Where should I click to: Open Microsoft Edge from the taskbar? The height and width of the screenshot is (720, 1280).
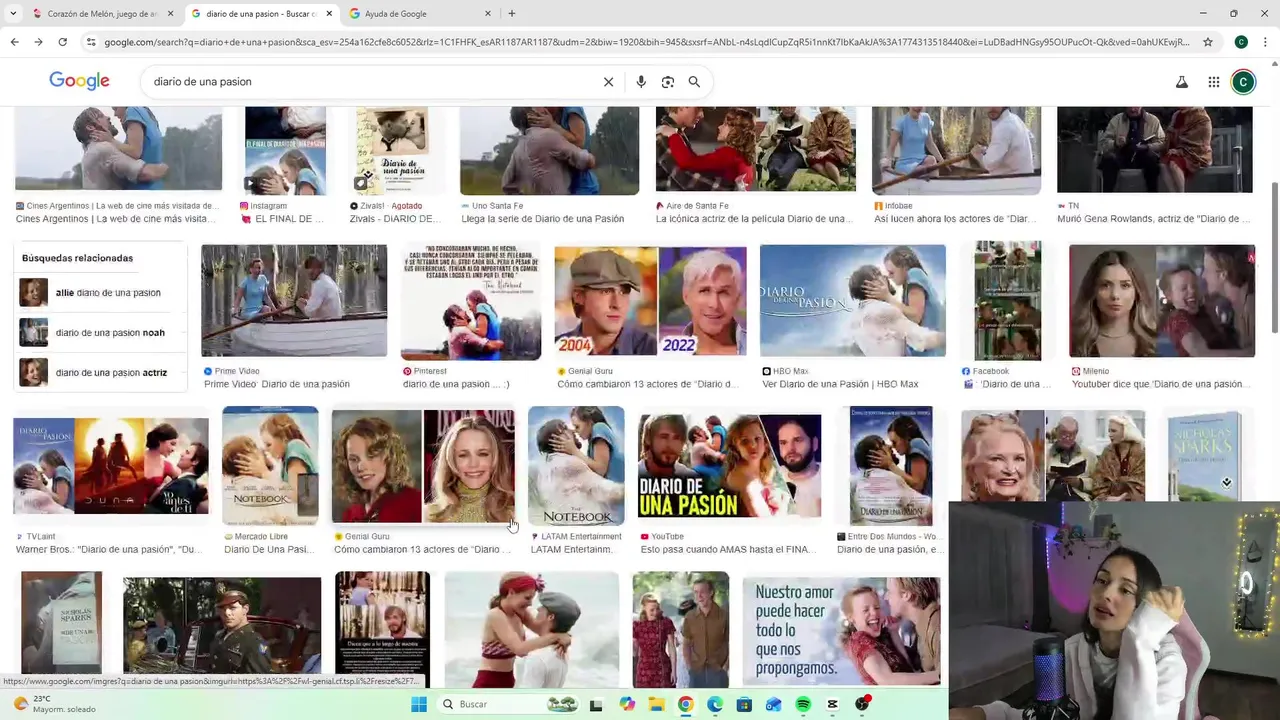tap(714, 704)
